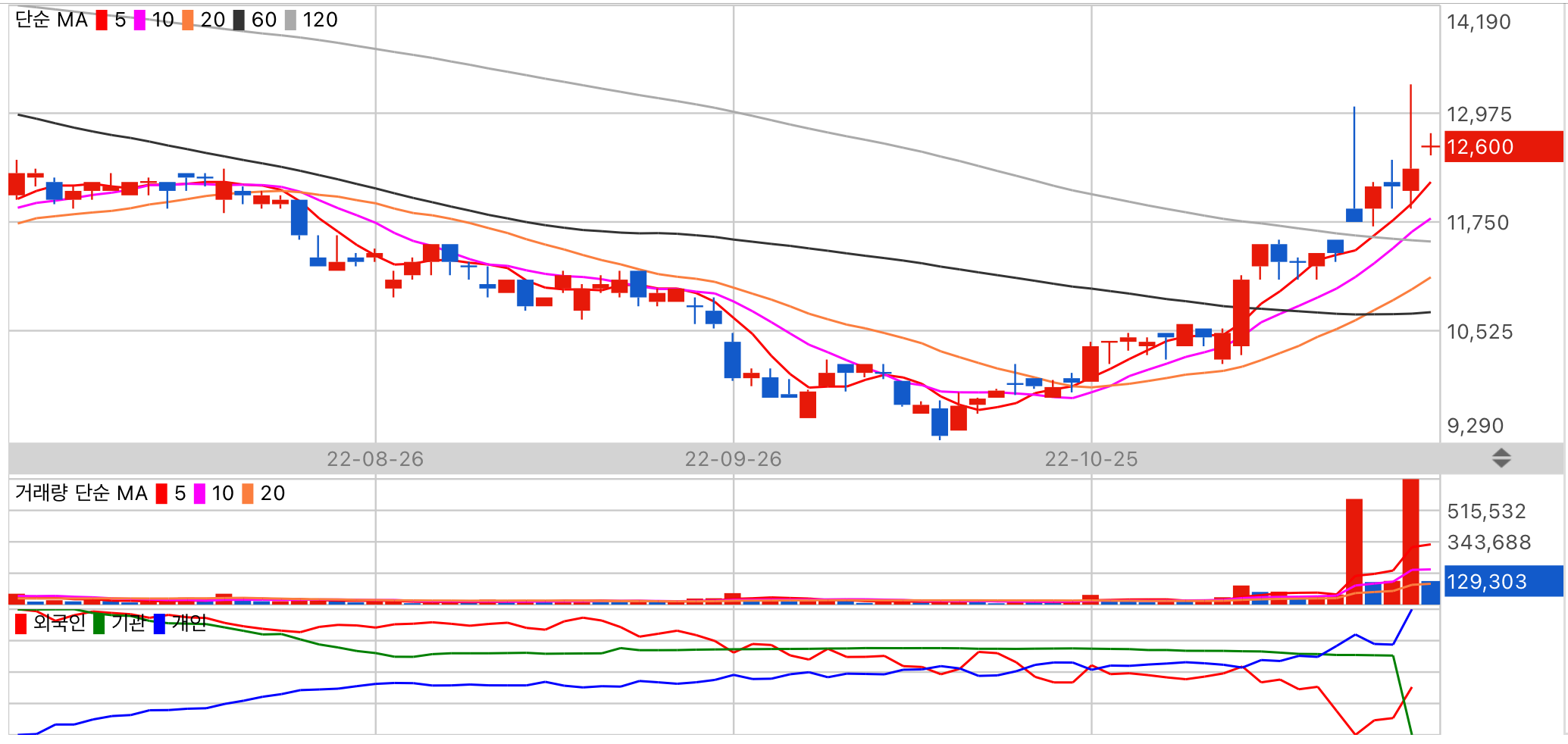Screen dimensions: 1568x744
Task: Click the 개인 investor label
Action: coord(189,624)
